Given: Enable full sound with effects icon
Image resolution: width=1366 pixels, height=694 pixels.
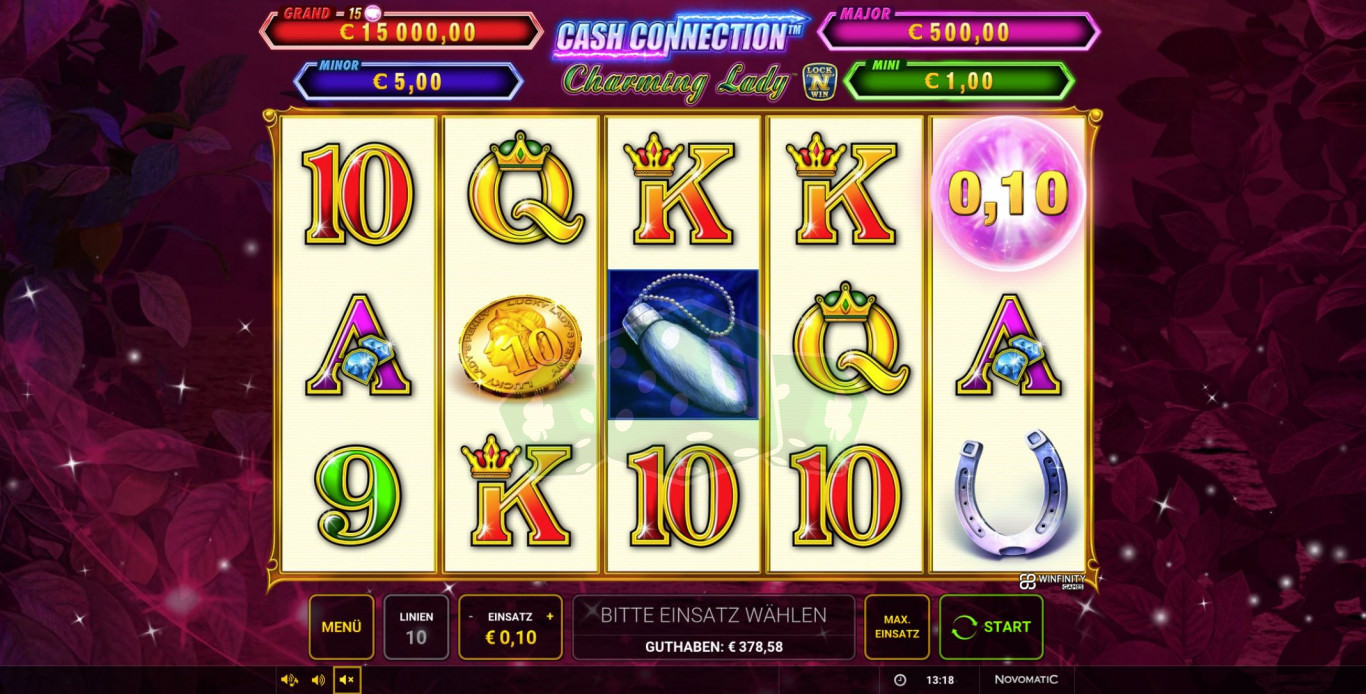Looking at the screenshot, I should coord(290,680).
